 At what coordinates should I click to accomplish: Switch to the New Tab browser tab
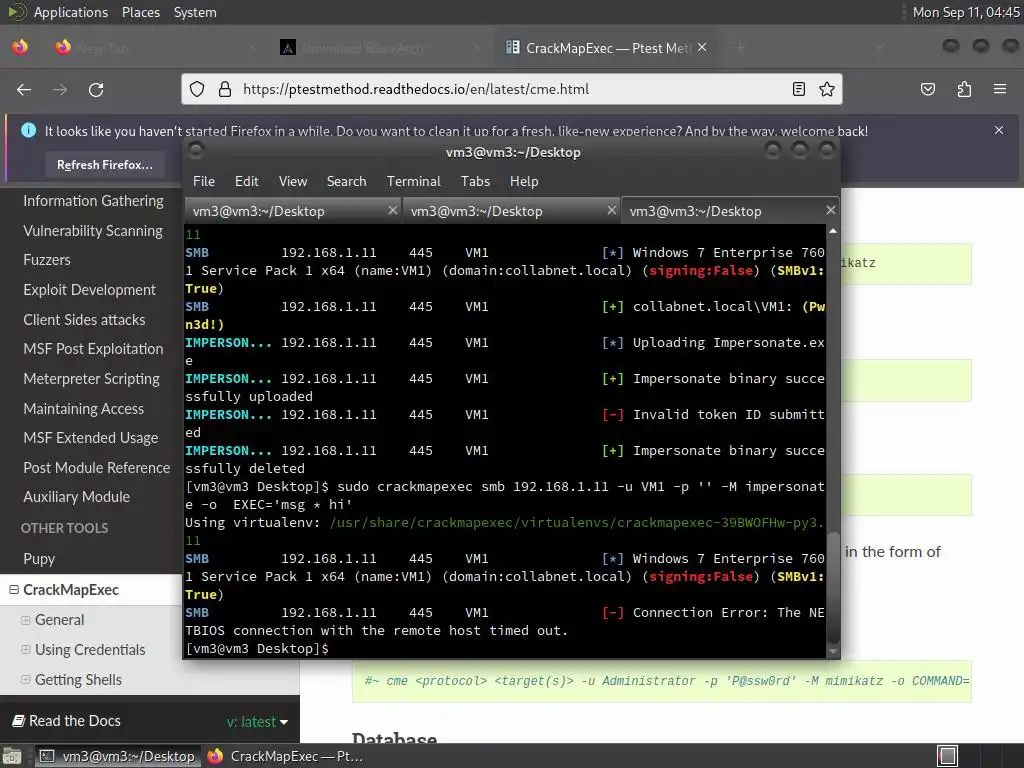tap(157, 48)
